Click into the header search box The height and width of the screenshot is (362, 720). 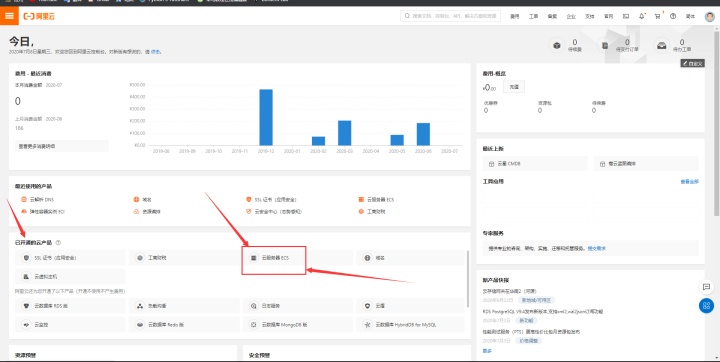point(450,16)
